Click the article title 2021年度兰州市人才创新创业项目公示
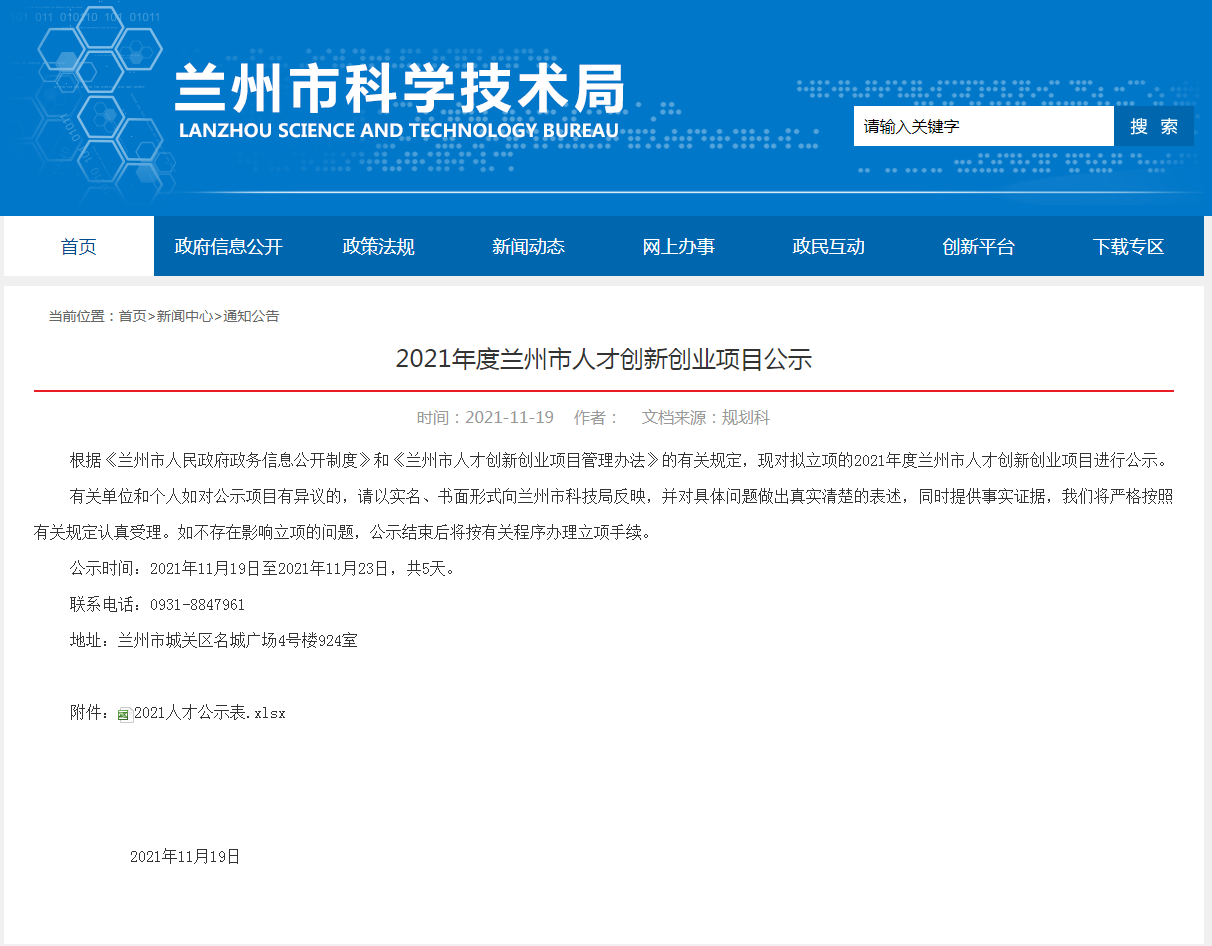 pyautogui.click(x=604, y=359)
